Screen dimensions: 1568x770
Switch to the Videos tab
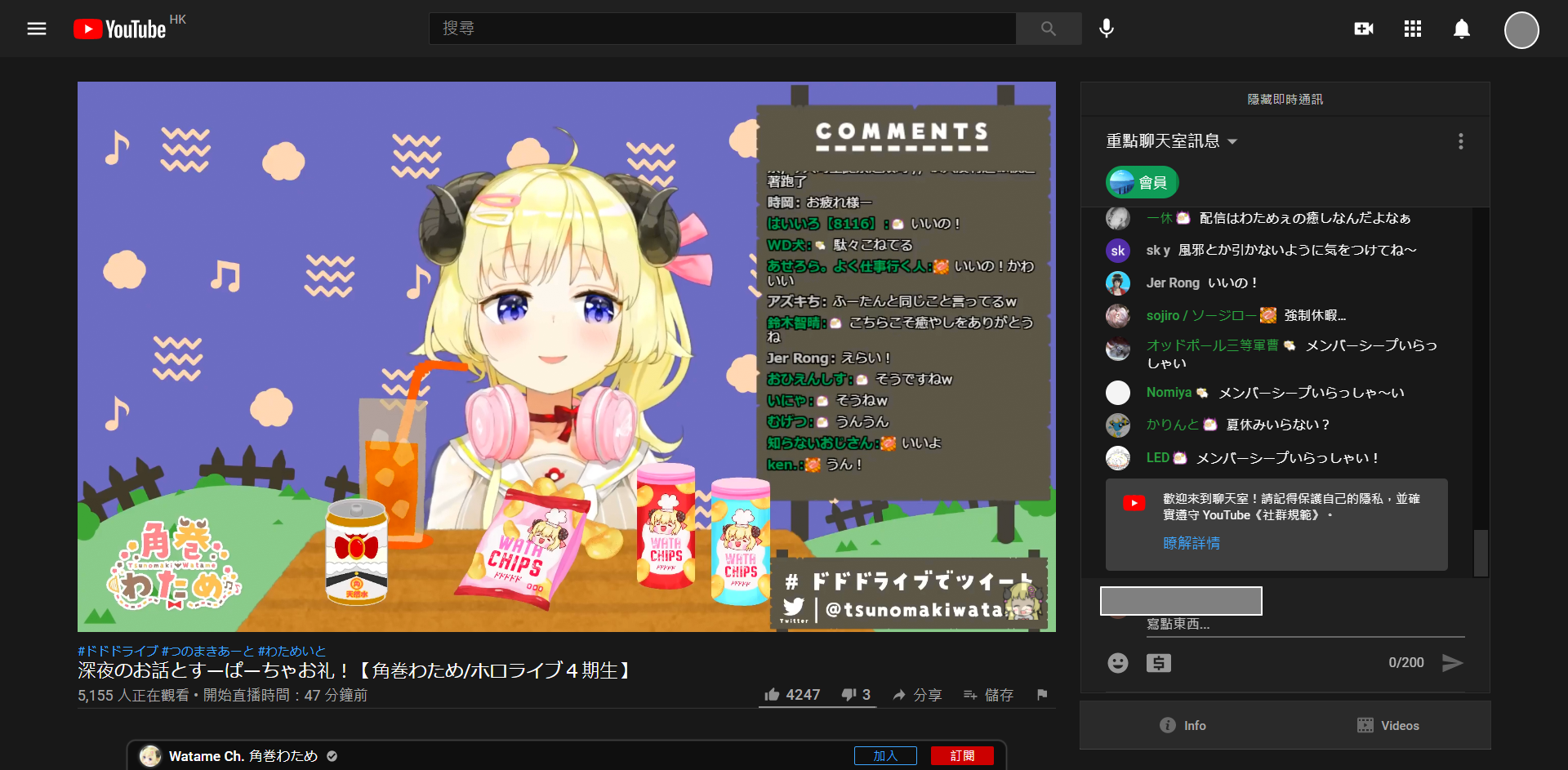[1388, 725]
